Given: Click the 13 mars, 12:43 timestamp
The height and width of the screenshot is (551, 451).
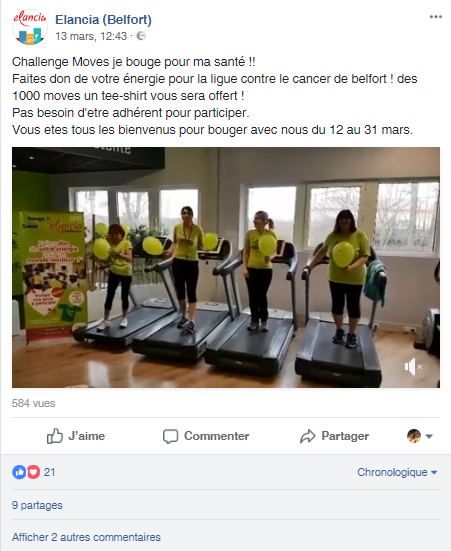Looking at the screenshot, I should tap(91, 36).
